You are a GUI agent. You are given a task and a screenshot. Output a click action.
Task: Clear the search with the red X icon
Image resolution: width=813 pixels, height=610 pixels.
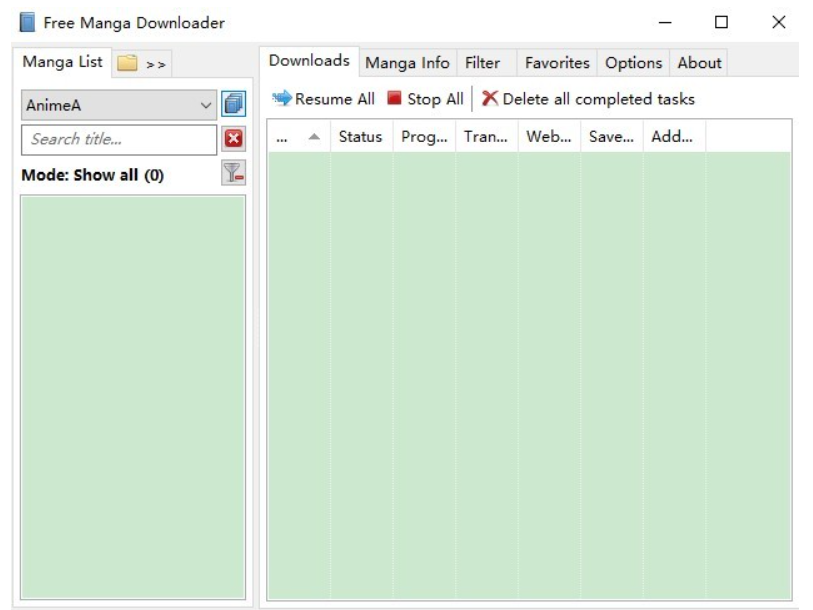point(233,139)
